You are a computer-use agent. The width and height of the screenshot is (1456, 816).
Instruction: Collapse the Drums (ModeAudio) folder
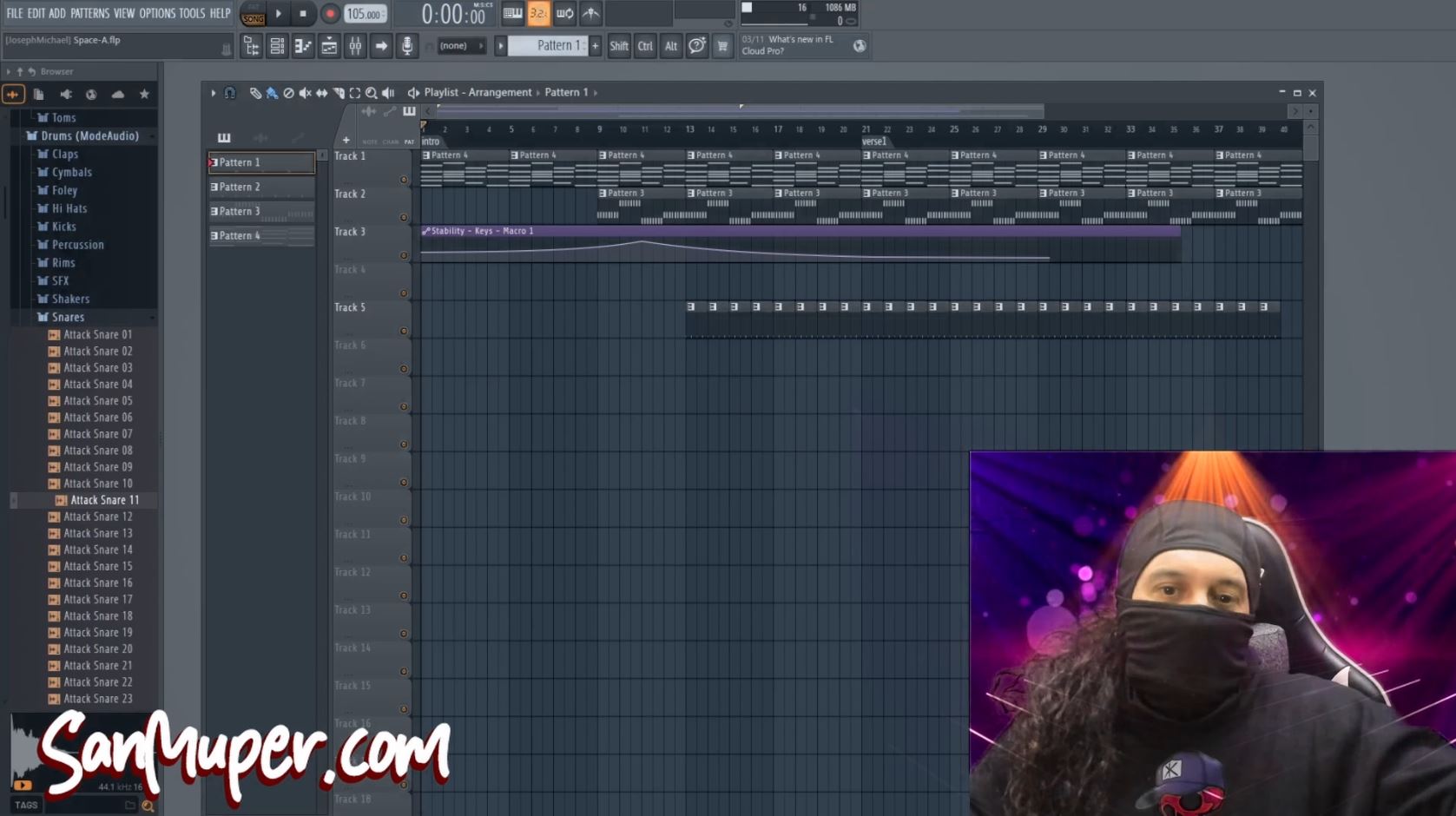pos(85,135)
